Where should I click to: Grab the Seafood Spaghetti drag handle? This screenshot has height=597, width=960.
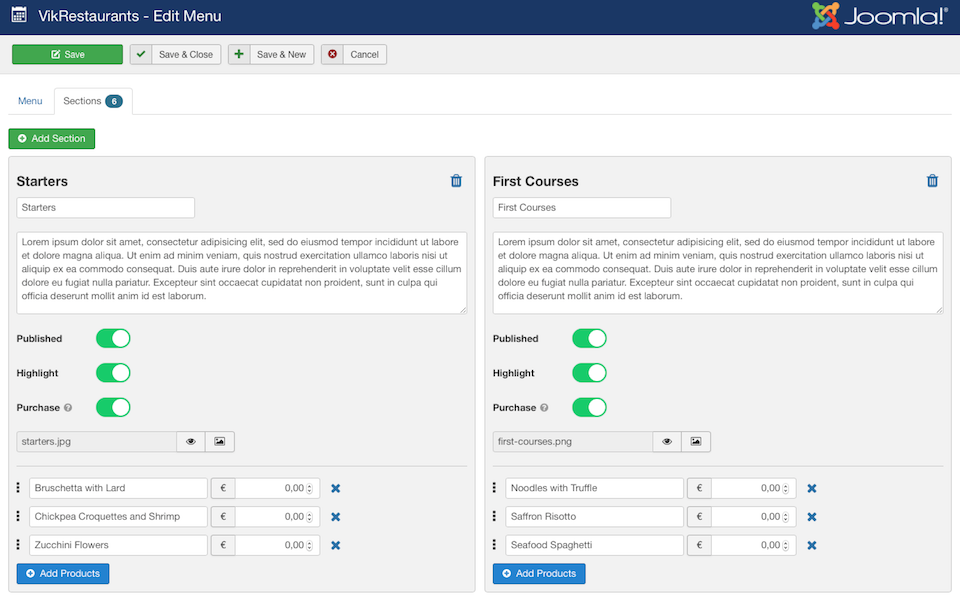tap(494, 544)
